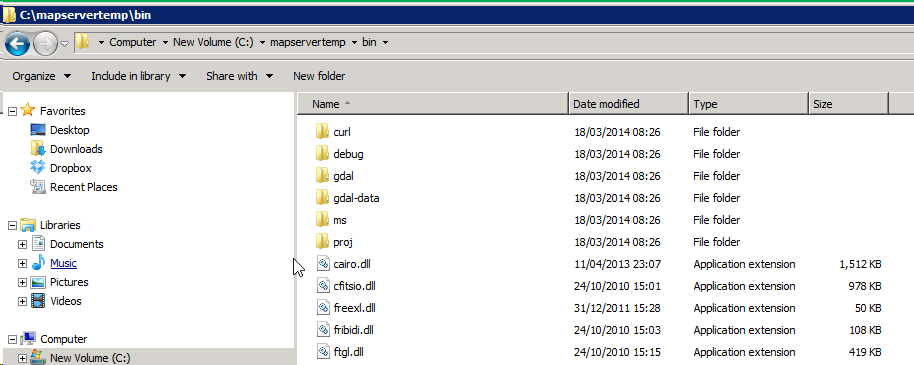
Task: Collapse the Computer tree section
Action: coord(12,339)
